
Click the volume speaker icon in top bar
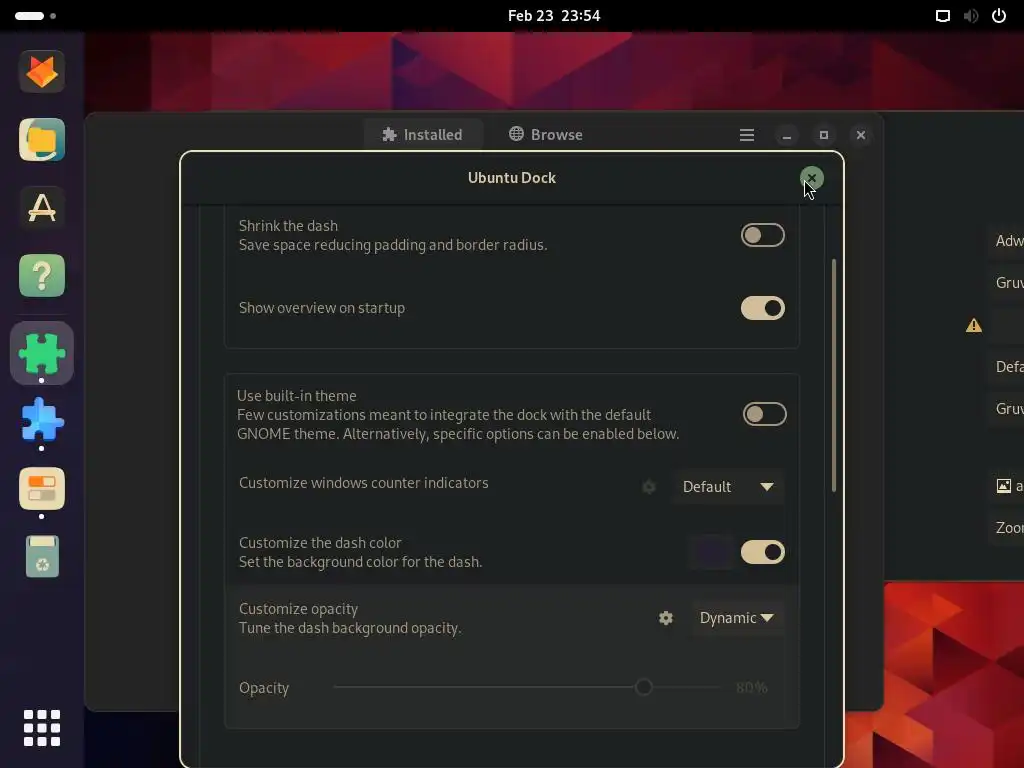pos(970,16)
